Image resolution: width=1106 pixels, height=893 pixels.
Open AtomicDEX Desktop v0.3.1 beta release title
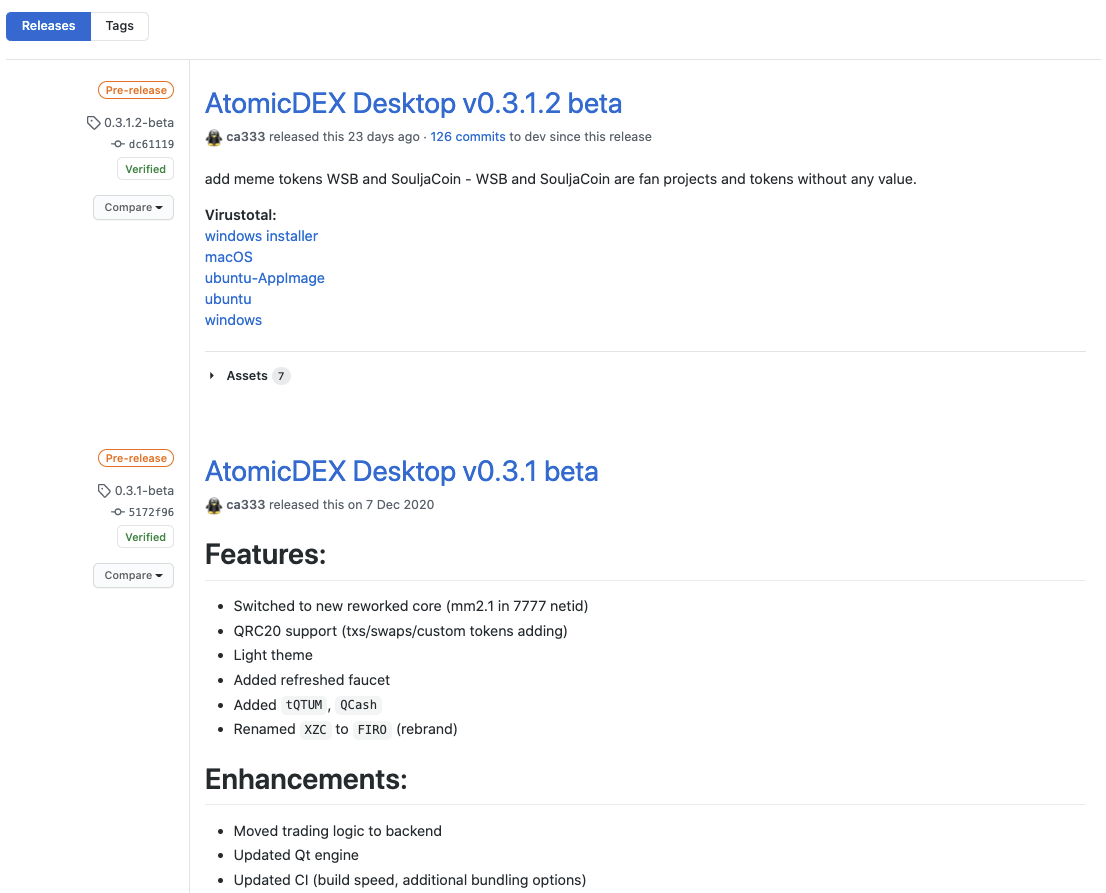(401, 471)
